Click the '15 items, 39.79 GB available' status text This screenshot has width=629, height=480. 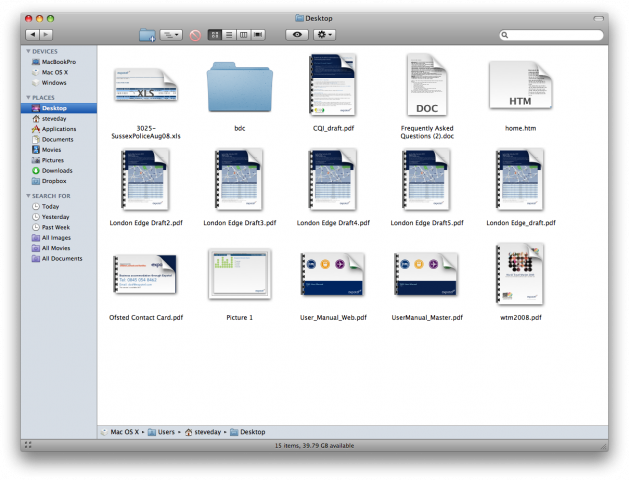tap(314, 446)
